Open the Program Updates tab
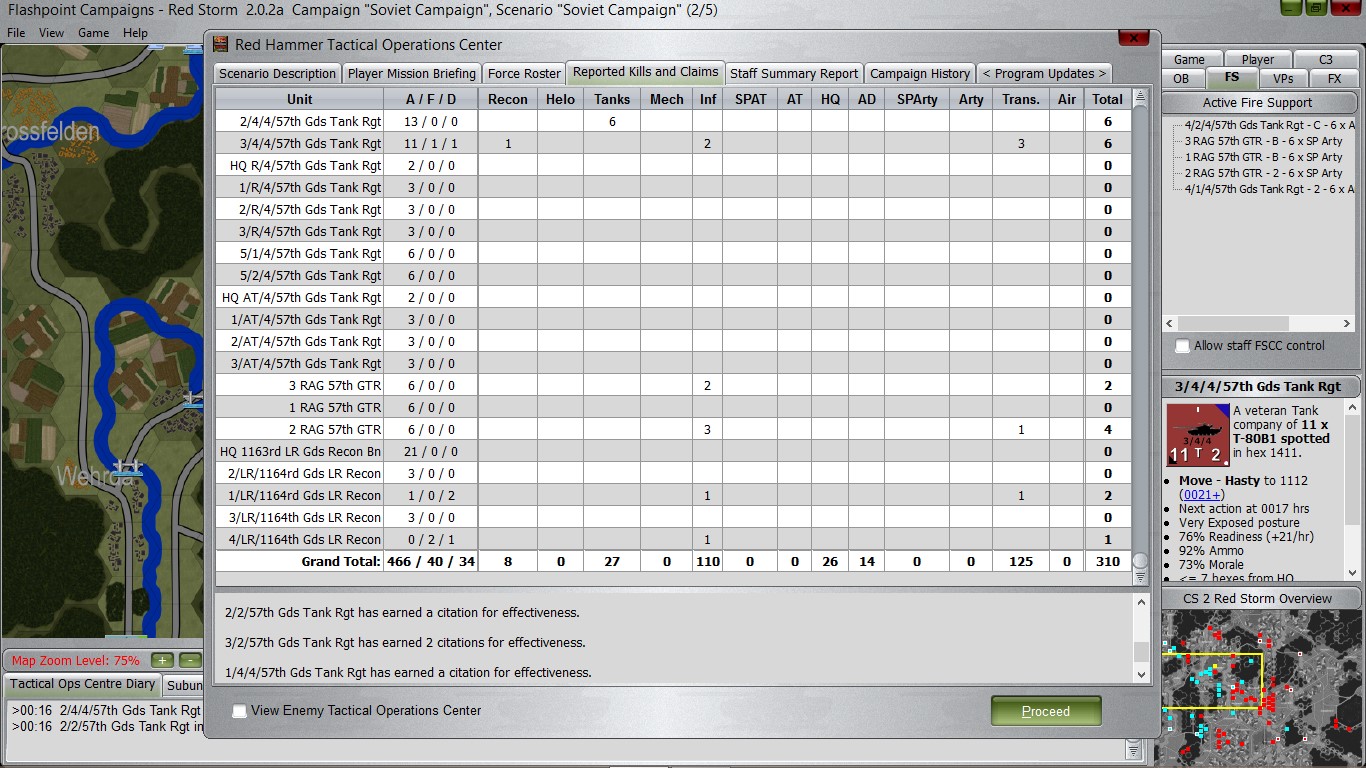 1044,73
